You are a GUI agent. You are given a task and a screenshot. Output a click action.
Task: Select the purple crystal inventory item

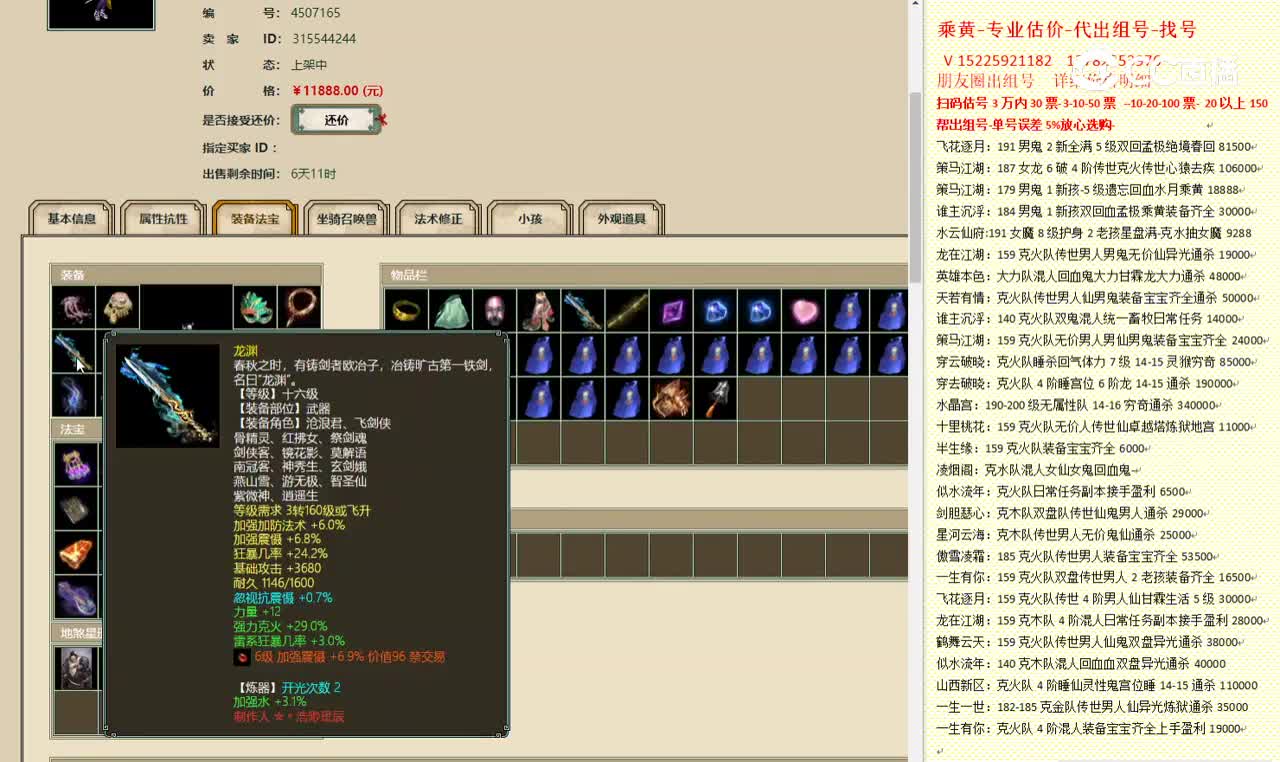(x=671, y=310)
